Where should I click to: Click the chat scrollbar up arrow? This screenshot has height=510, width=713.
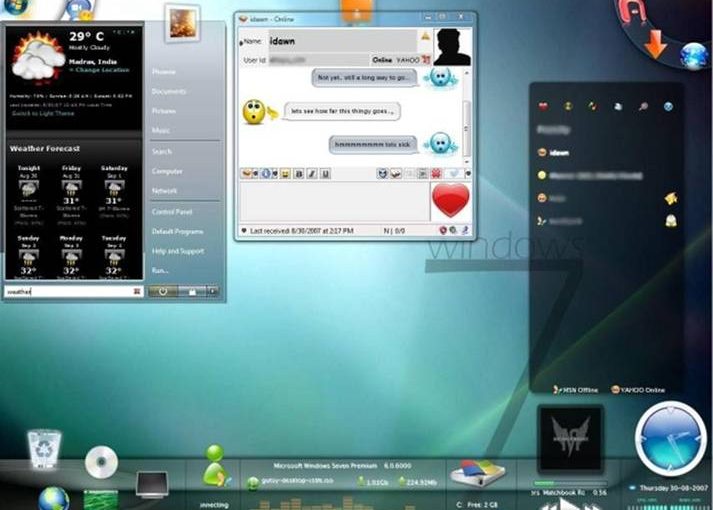467,73
